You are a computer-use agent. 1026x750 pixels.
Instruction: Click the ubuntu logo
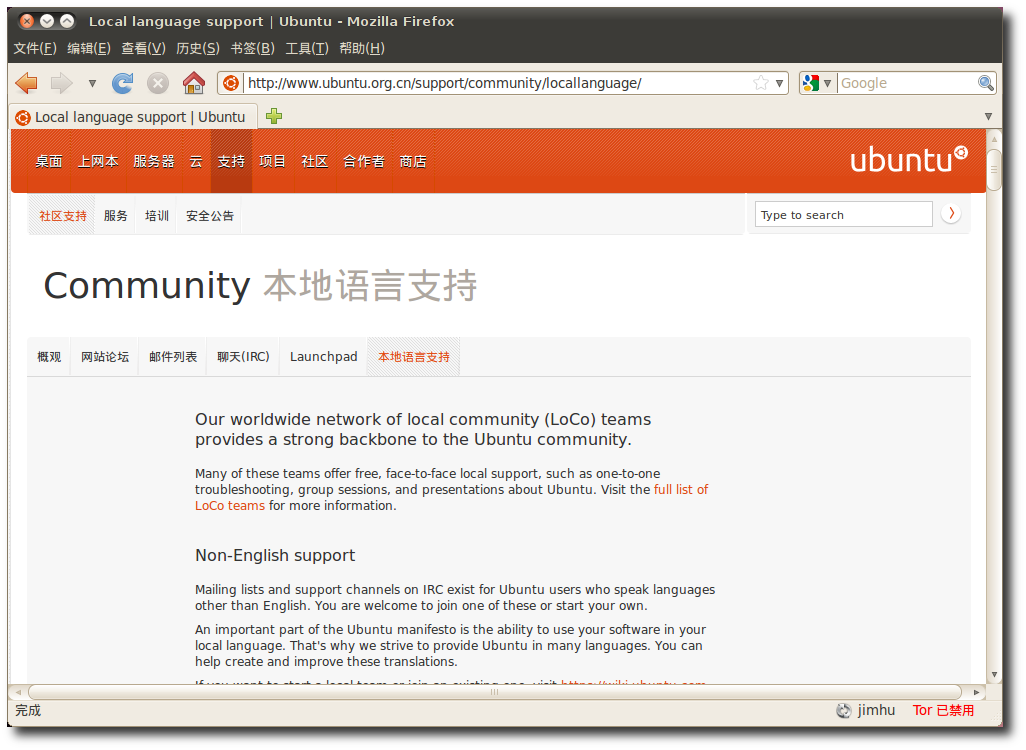click(x=909, y=160)
